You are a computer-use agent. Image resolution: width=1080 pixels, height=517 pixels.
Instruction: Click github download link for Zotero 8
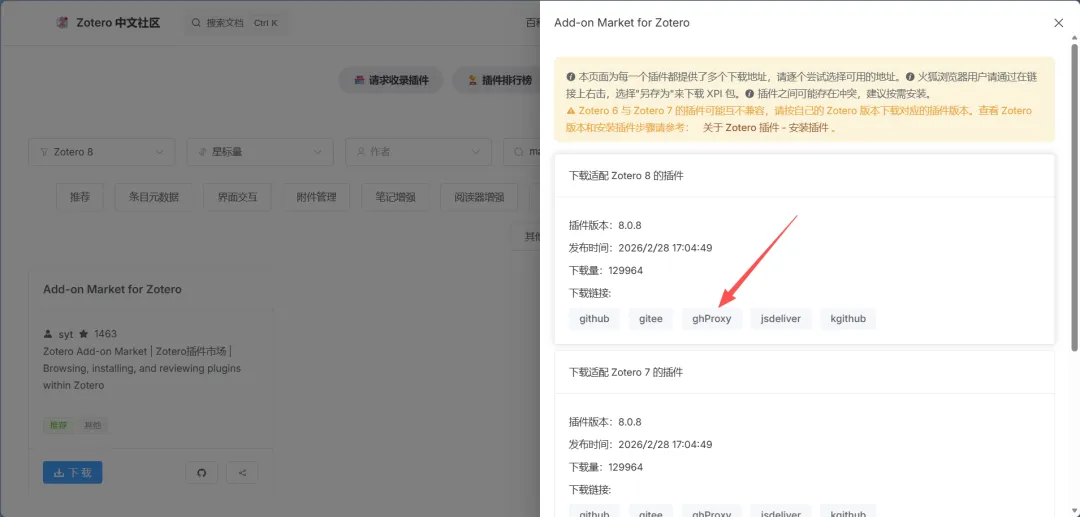click(594, 319)
